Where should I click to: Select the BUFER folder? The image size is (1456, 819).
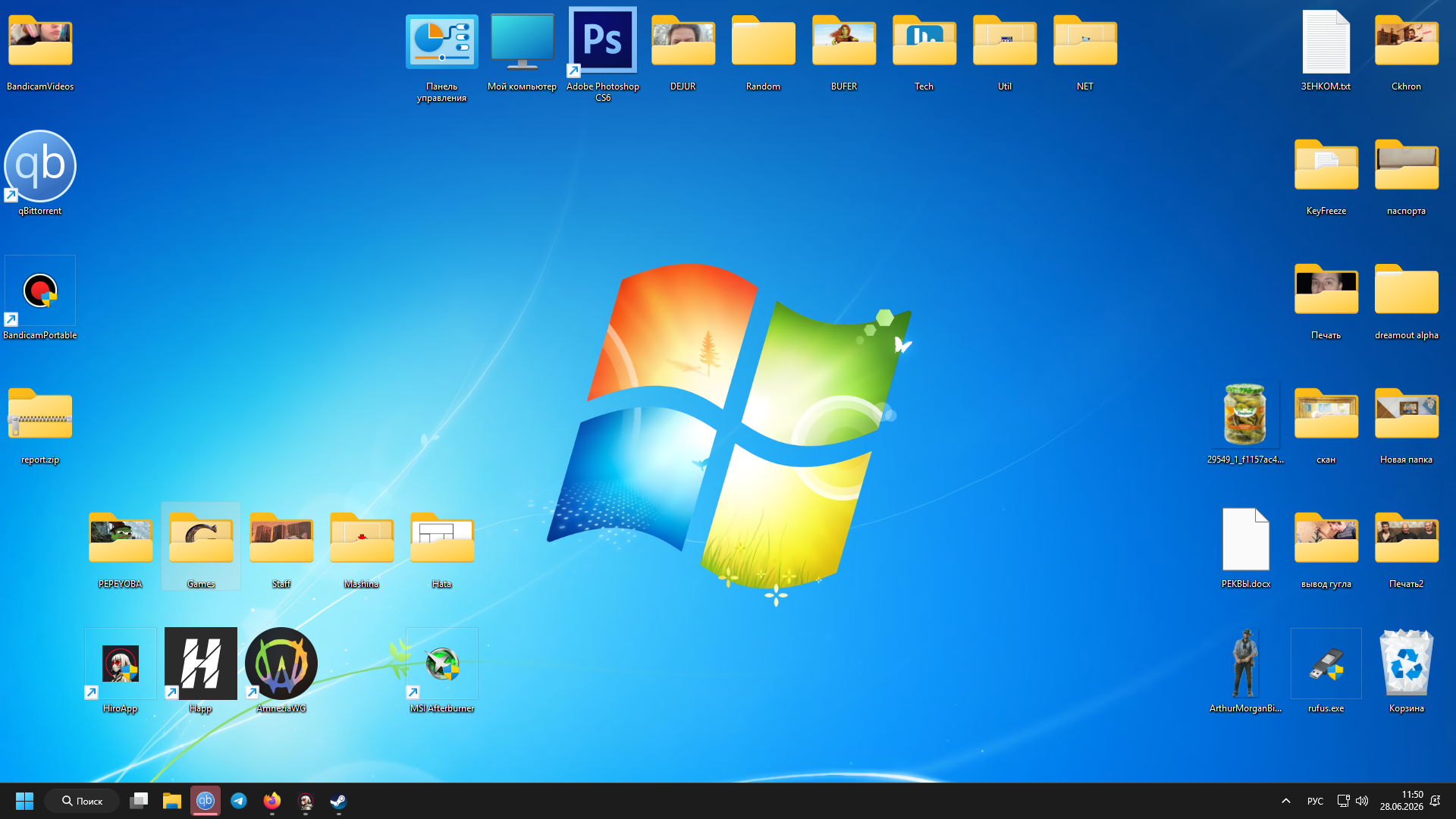click(844, 50)
